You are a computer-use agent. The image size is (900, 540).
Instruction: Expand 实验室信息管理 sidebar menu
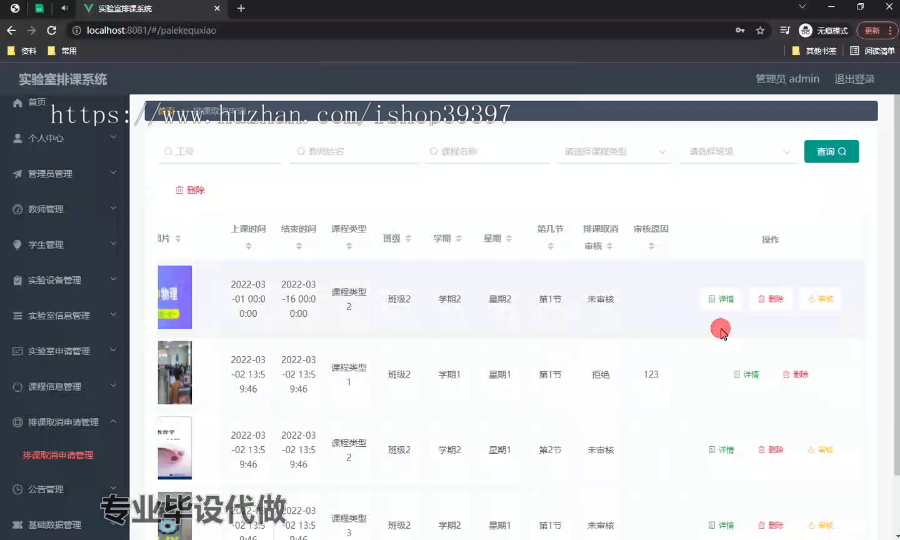(64, 316)
